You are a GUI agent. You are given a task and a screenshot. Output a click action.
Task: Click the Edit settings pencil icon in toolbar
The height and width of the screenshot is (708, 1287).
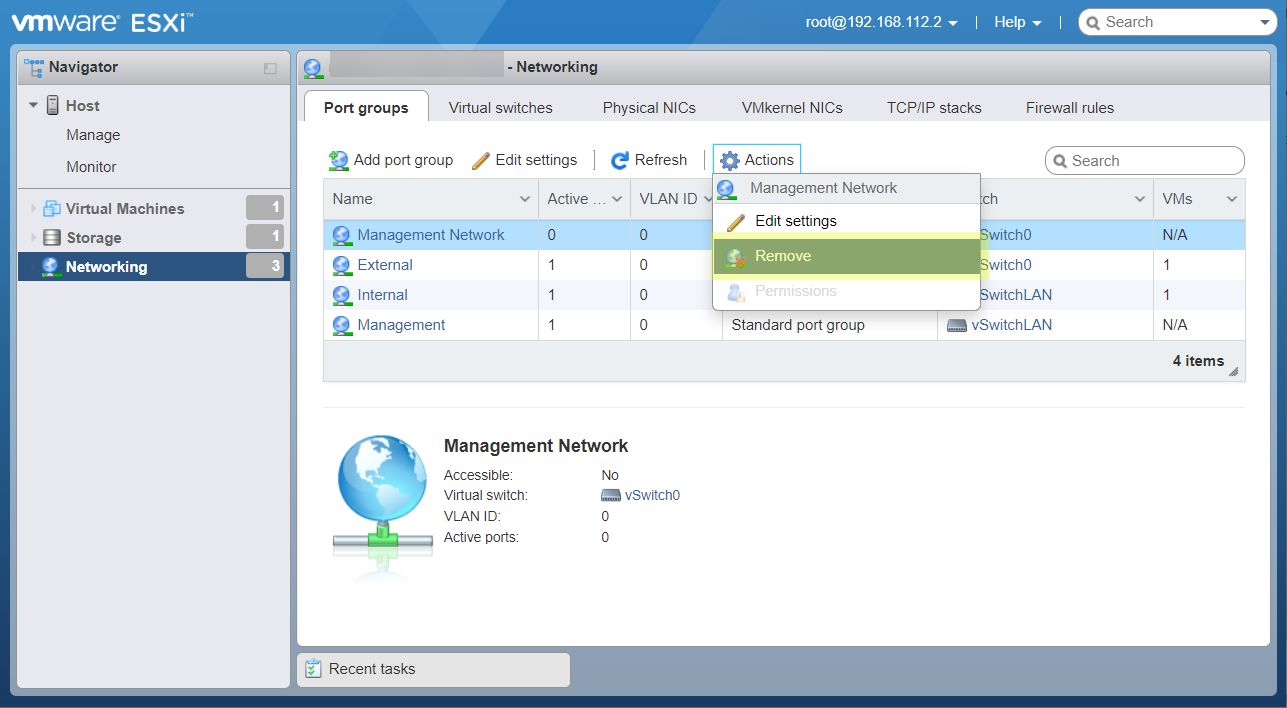(x=480, y=160)
